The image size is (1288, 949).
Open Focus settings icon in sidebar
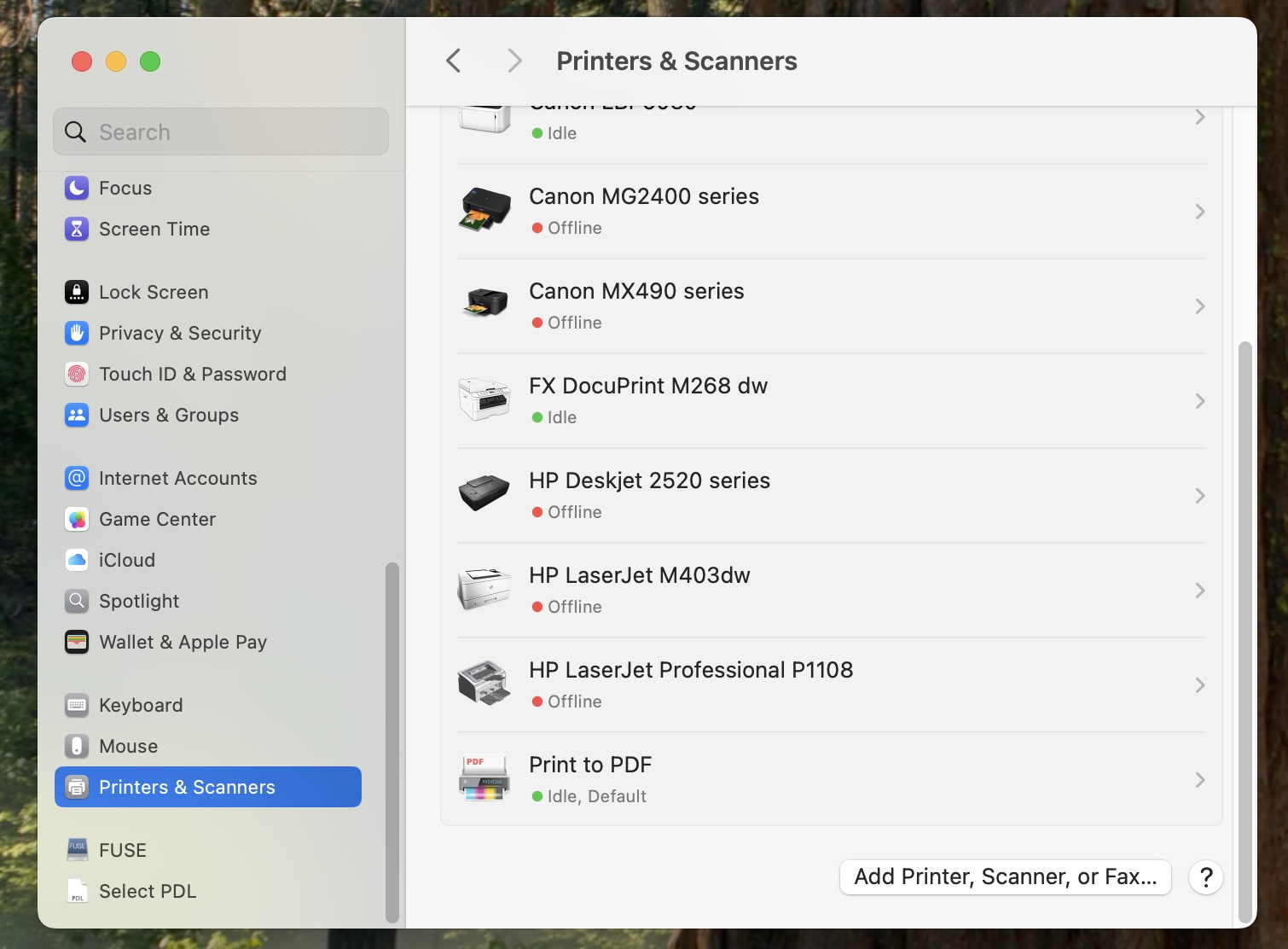pos(77,188)
